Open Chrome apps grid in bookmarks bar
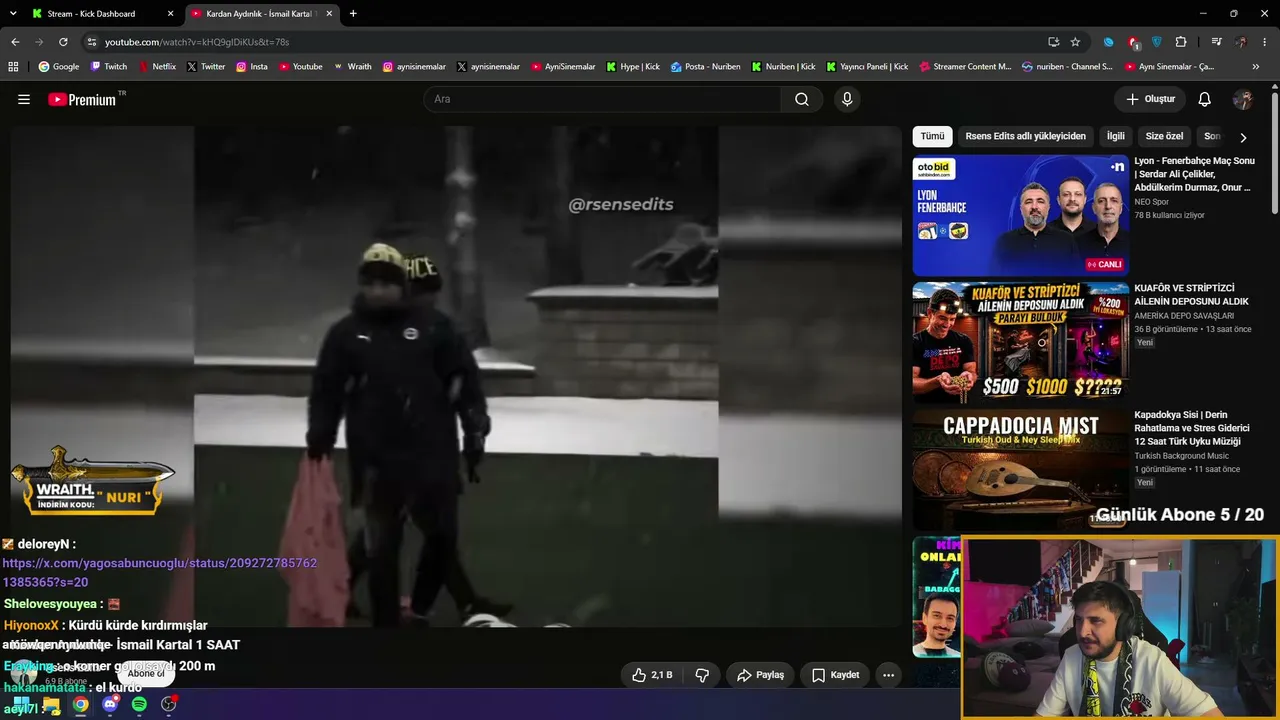This screenshot has height=720, width=1280. pos(13,67)
